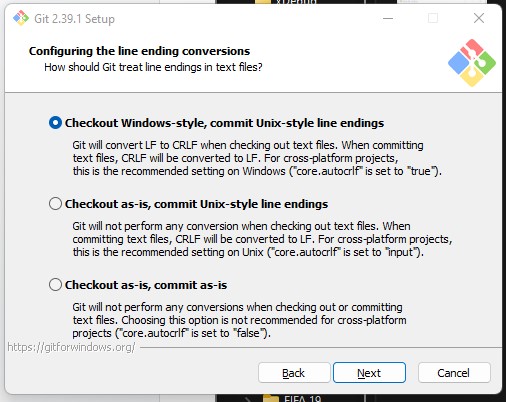Click the description mentioning core.autocrlf set to false
The image size is (506, 402).
pos(239,320)
